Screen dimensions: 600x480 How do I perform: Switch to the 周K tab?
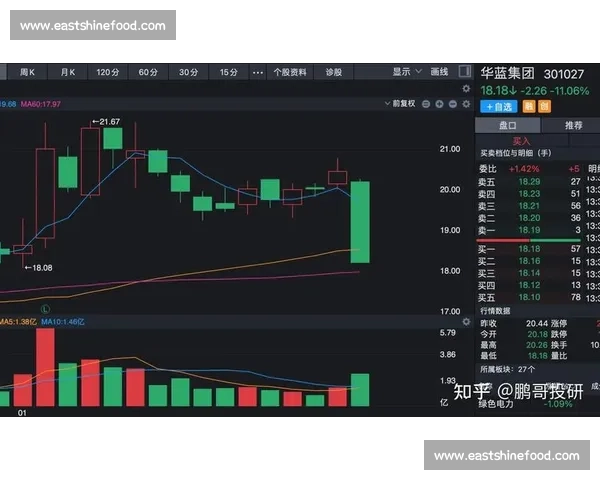coord(27,72)
